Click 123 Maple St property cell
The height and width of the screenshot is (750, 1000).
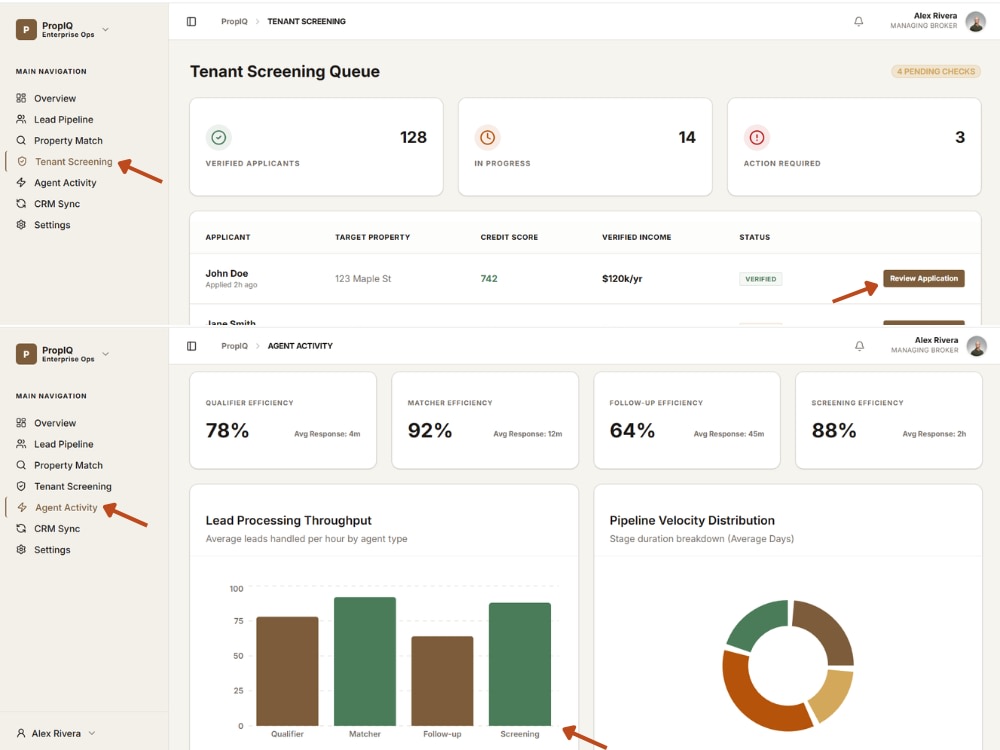pos(363,279)
